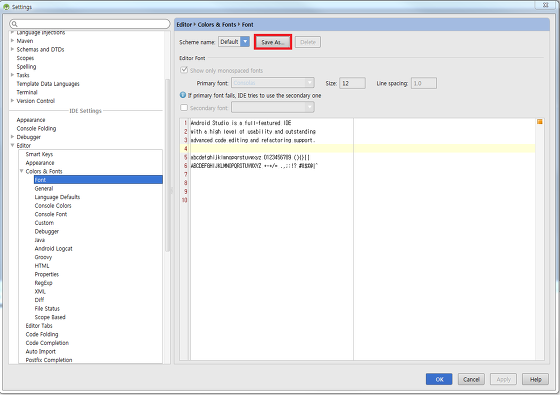Open Auto Import settings
The height and width of the screenshot is (395, 560).
[x=40, y=351]
